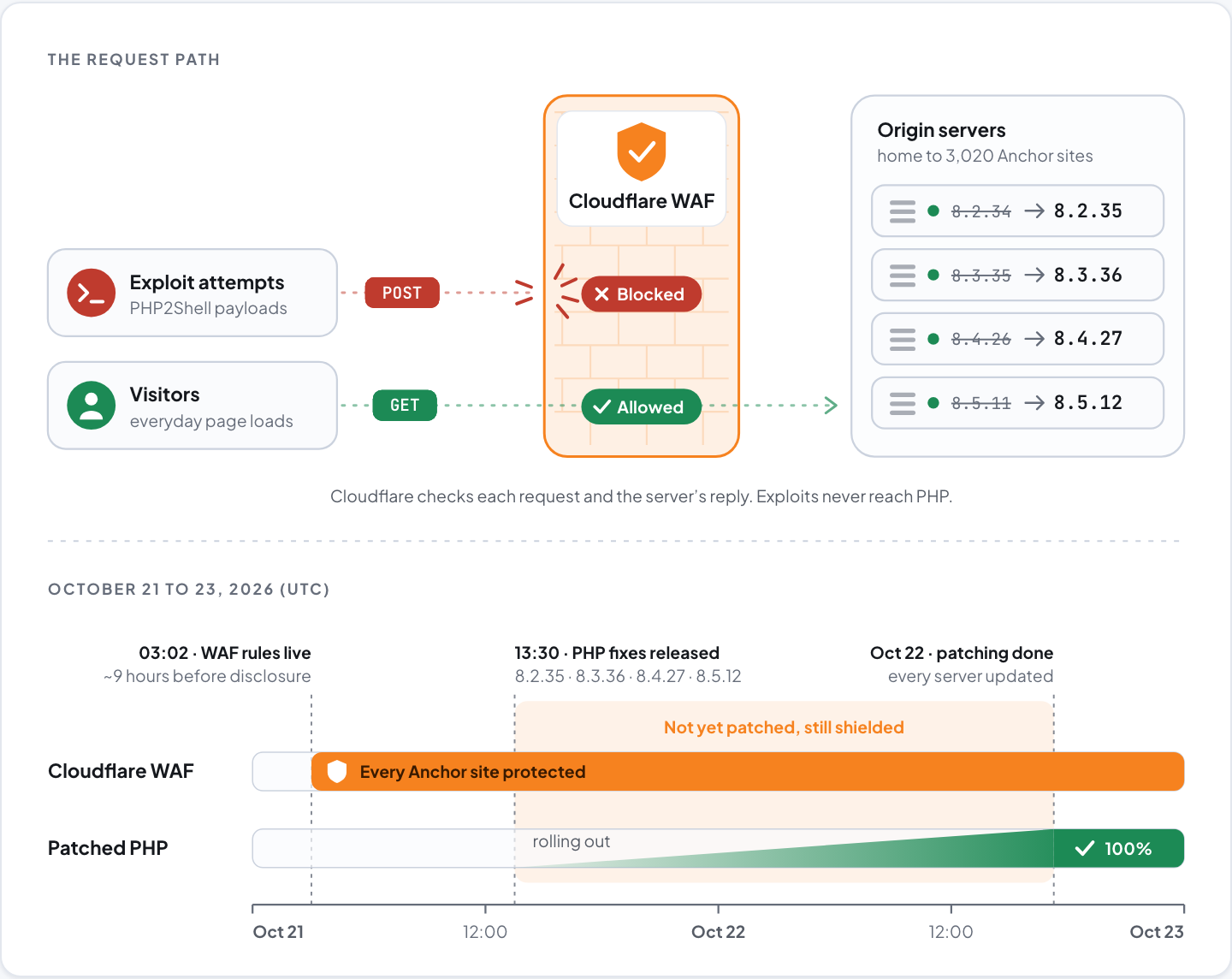The image size is (1232, 979).
Task: Click the 03:02 WAF rules live marker label
Action: tap(225, 653)
